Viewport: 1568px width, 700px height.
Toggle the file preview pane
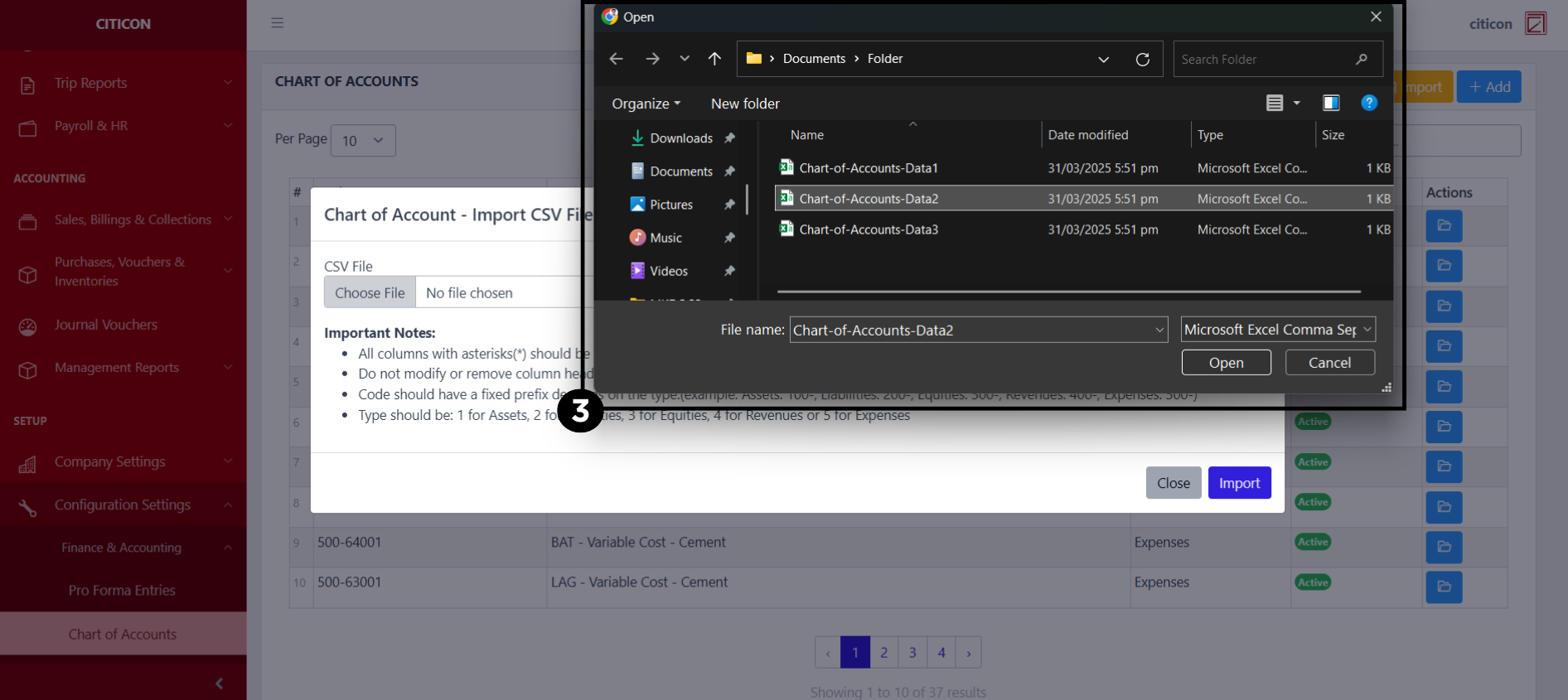(1331, 103)
